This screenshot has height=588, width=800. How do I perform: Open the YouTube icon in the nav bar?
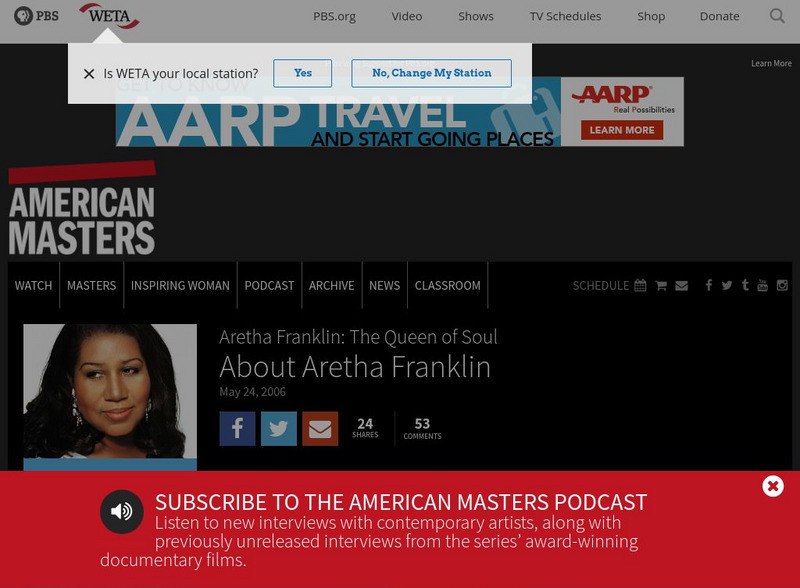click(762, 285)
